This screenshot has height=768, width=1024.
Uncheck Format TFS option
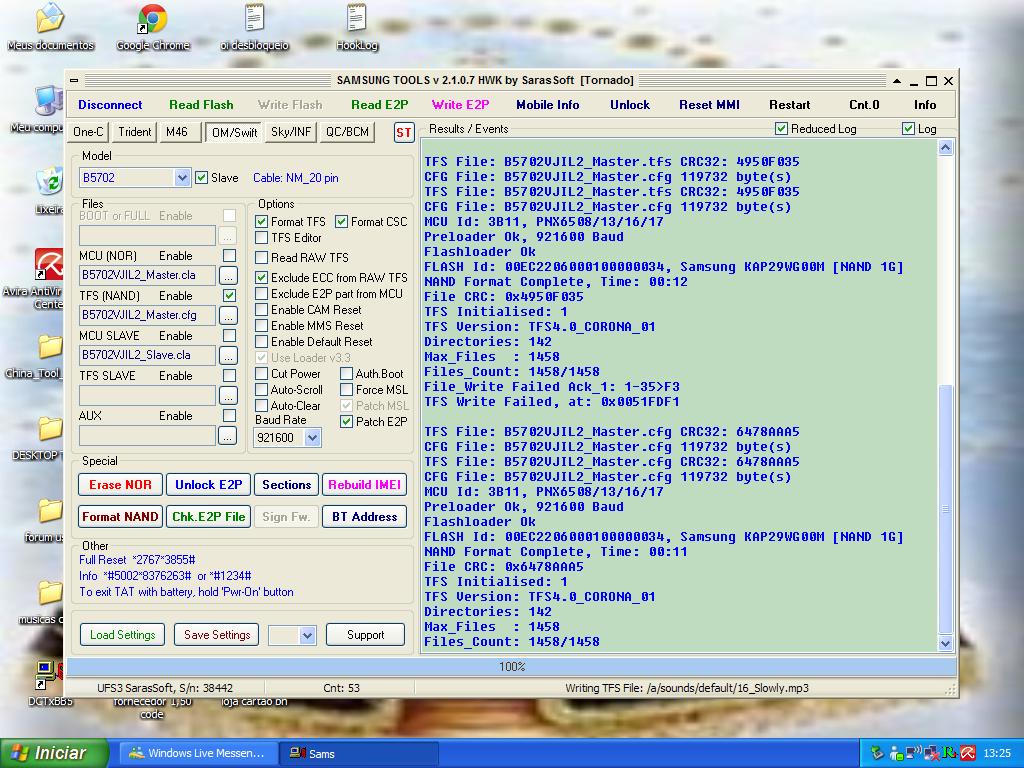(261, 222)
